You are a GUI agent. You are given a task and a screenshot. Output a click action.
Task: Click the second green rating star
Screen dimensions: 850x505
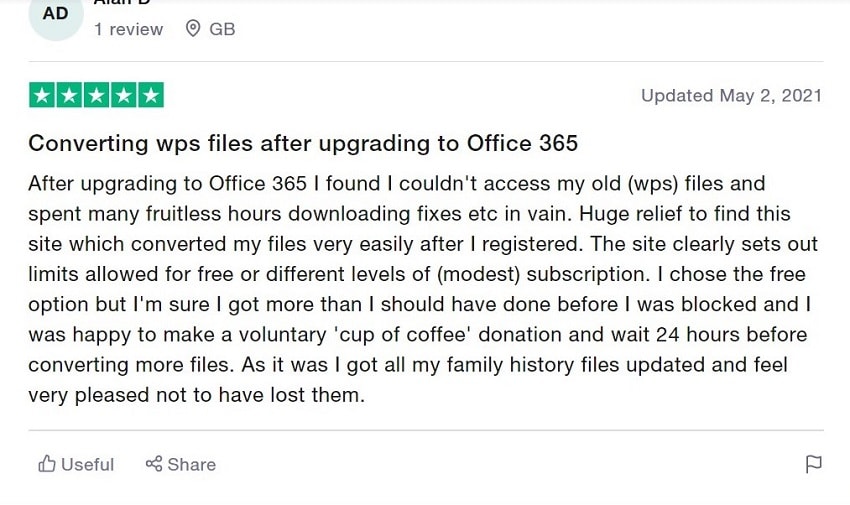tap(69, 96)
